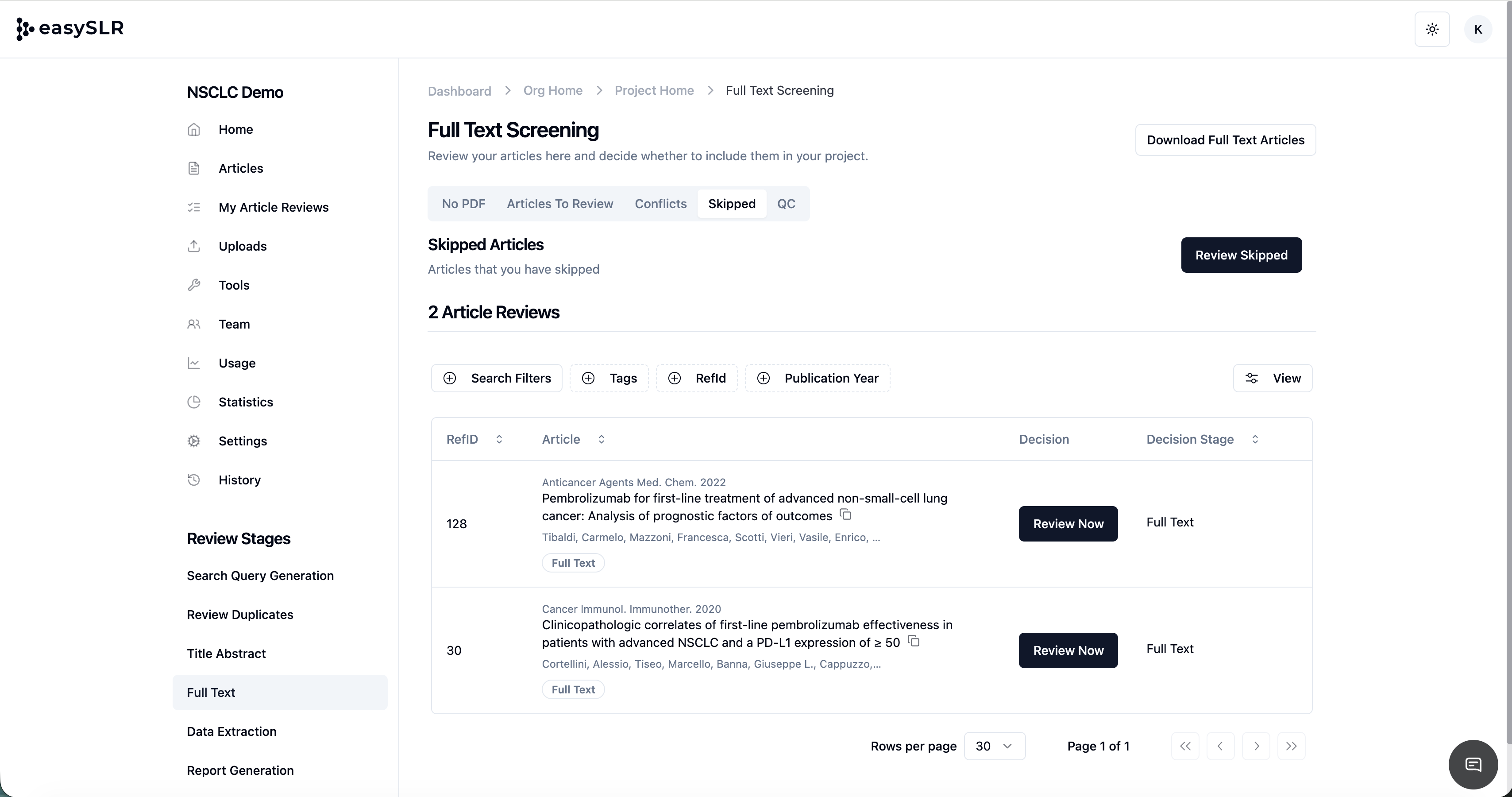Open the Tools wrench icon in sidebar

(194, 286)
